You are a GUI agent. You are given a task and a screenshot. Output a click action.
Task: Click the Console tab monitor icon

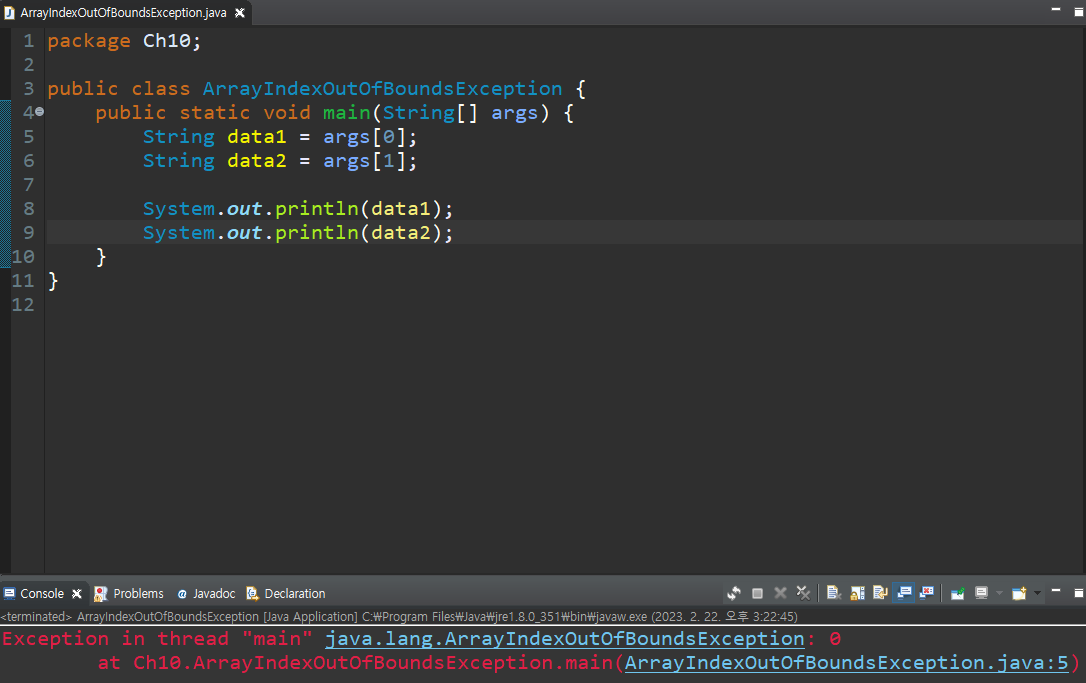[x=10, y=594]
